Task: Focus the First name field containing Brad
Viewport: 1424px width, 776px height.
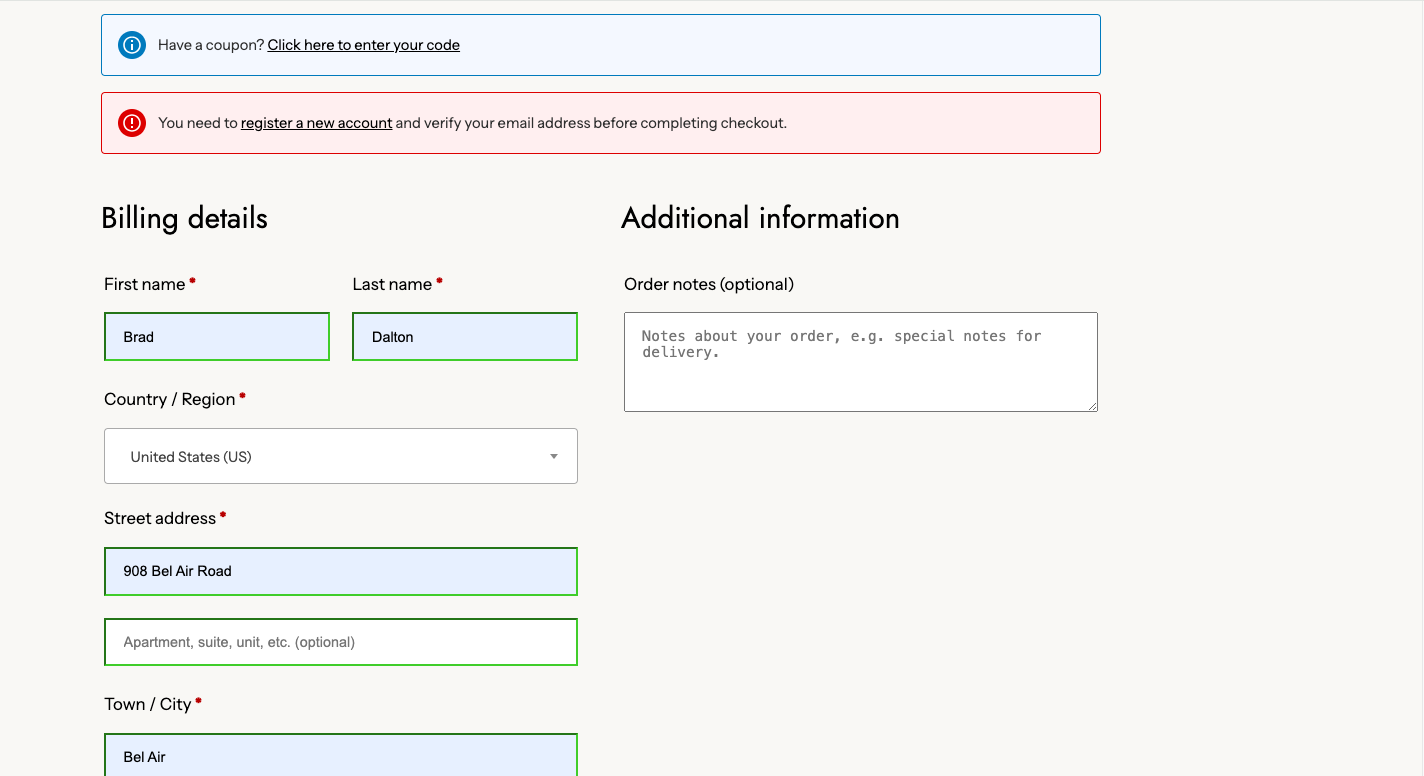Action: tap(217, 337)
